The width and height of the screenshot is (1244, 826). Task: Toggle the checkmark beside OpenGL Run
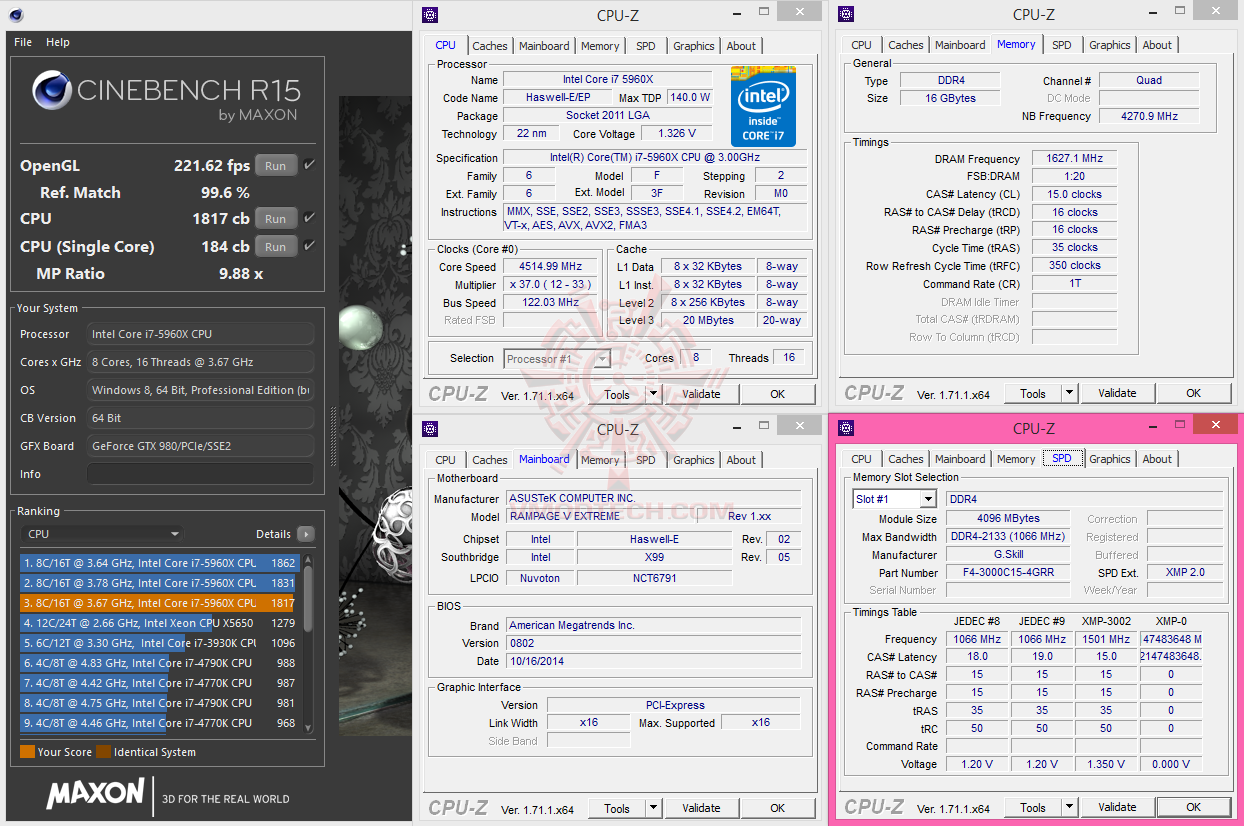pos(309,165)
